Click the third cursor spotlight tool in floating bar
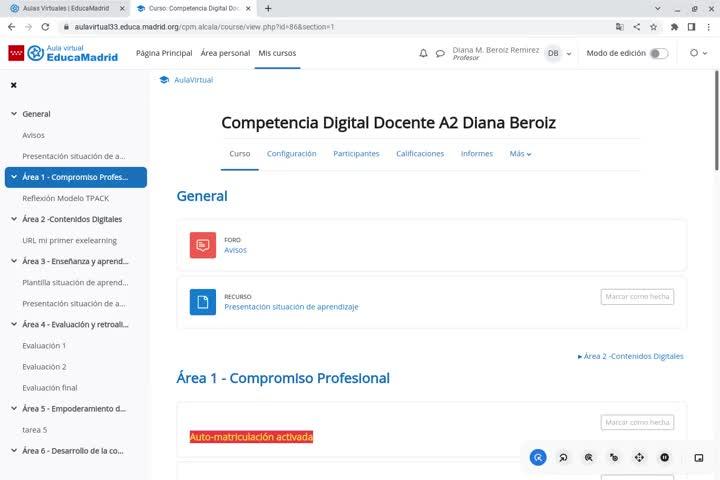Viewport: 720px width, 480px height. 588,457
